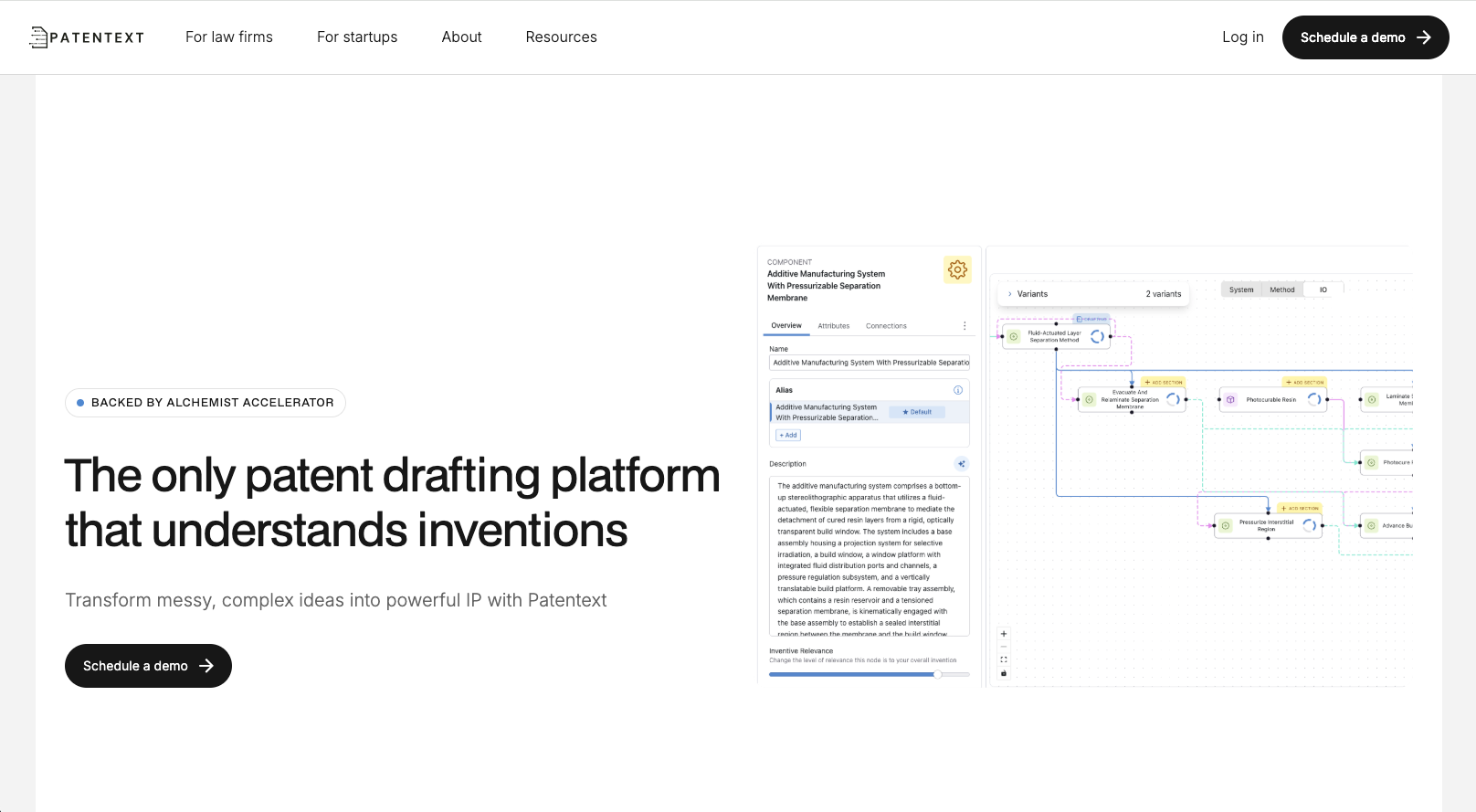Viewport: 1476px width, 812px height.
Task: Click progress ring on Evacuate And Reaminate node
Action: (1173, 399)
